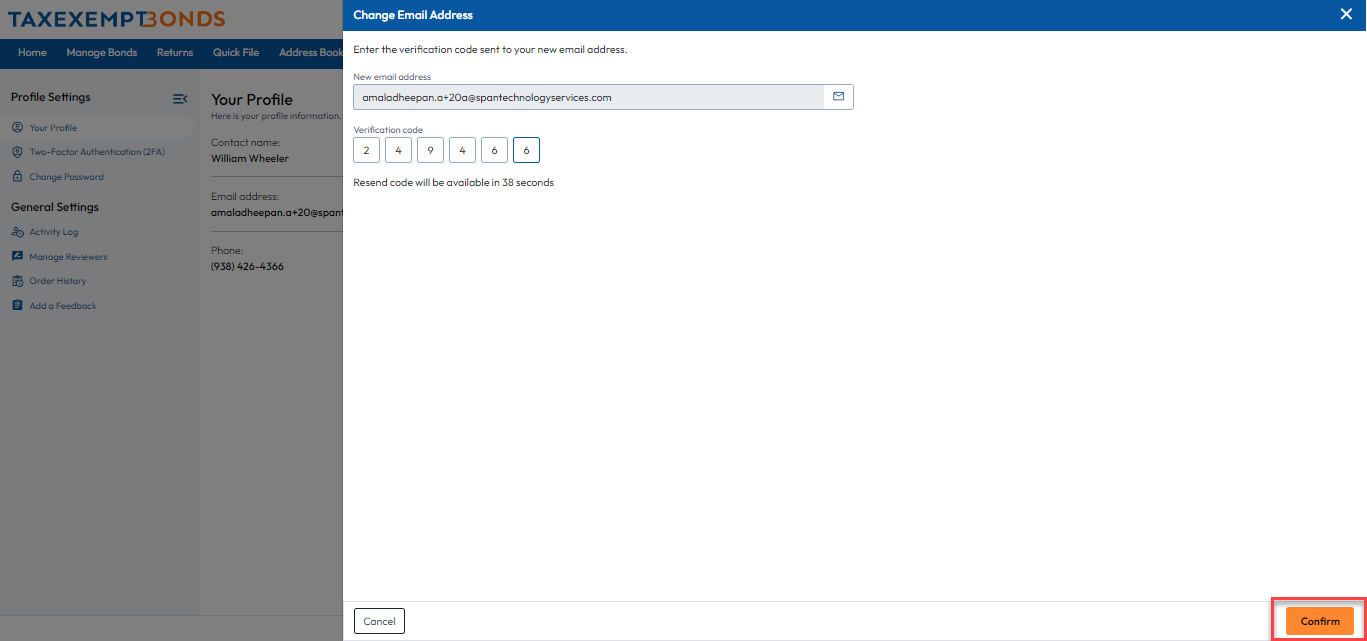Image resolution: width=1367 pixels, height=641 pixels.
Task: Select second verification code box with 4
Action: coord(398,150)
